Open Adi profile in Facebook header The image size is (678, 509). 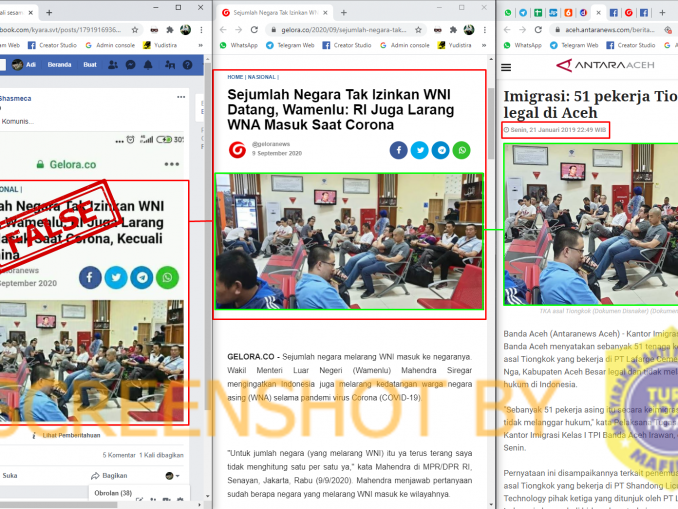(24, 65)
